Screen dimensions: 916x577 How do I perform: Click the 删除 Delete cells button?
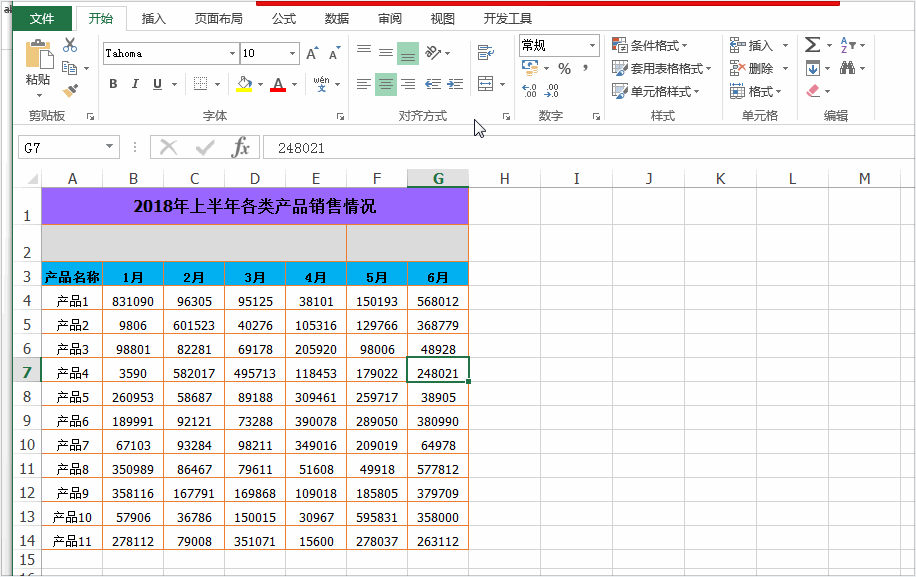752,68
